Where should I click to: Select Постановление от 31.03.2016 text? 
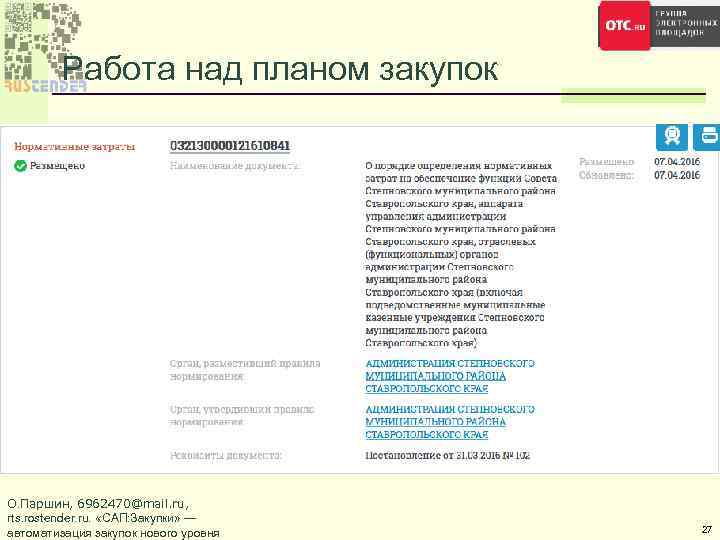(448, 456)
